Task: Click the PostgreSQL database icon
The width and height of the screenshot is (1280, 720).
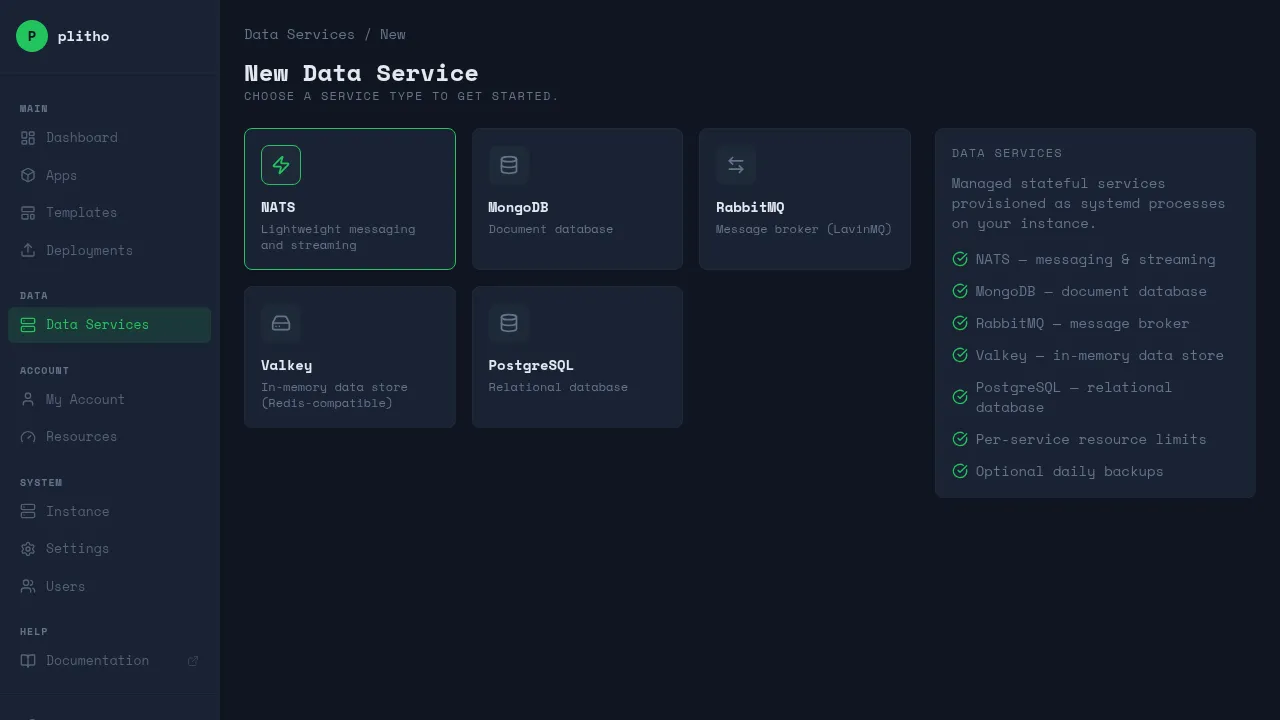Action: pos(509,323)
